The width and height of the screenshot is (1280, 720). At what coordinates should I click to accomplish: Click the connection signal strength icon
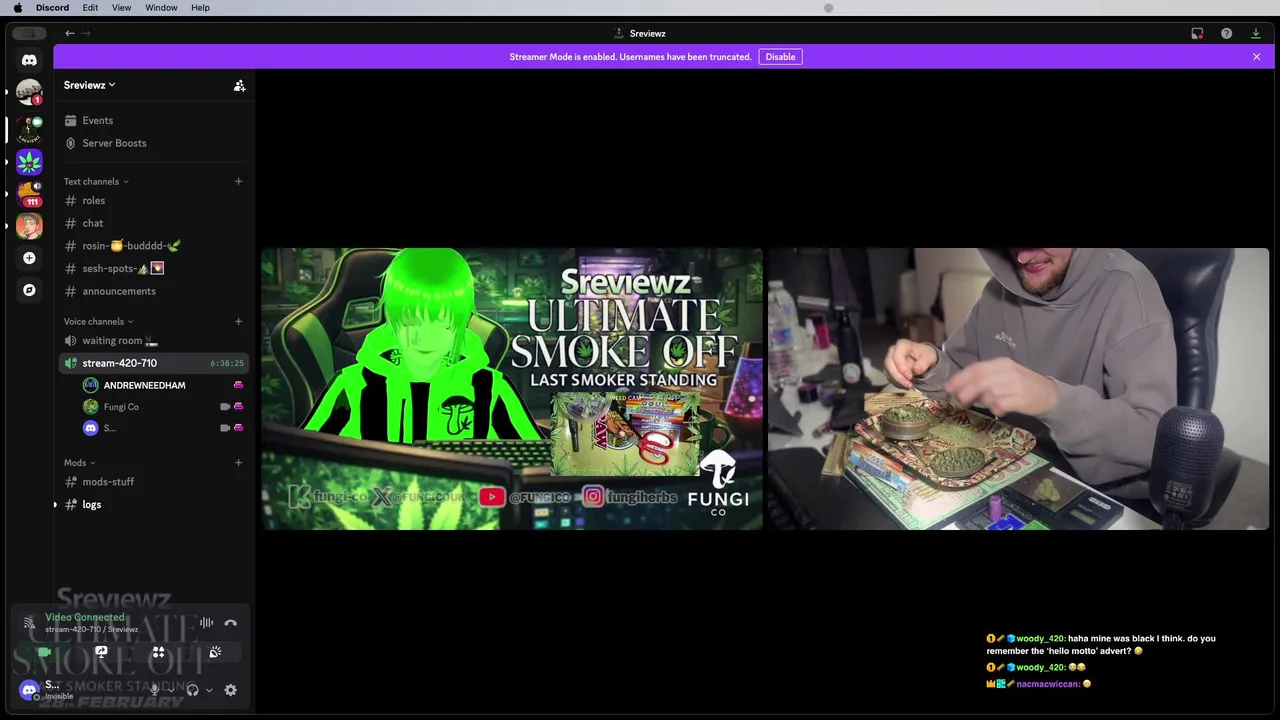click(x=29, y=623)
